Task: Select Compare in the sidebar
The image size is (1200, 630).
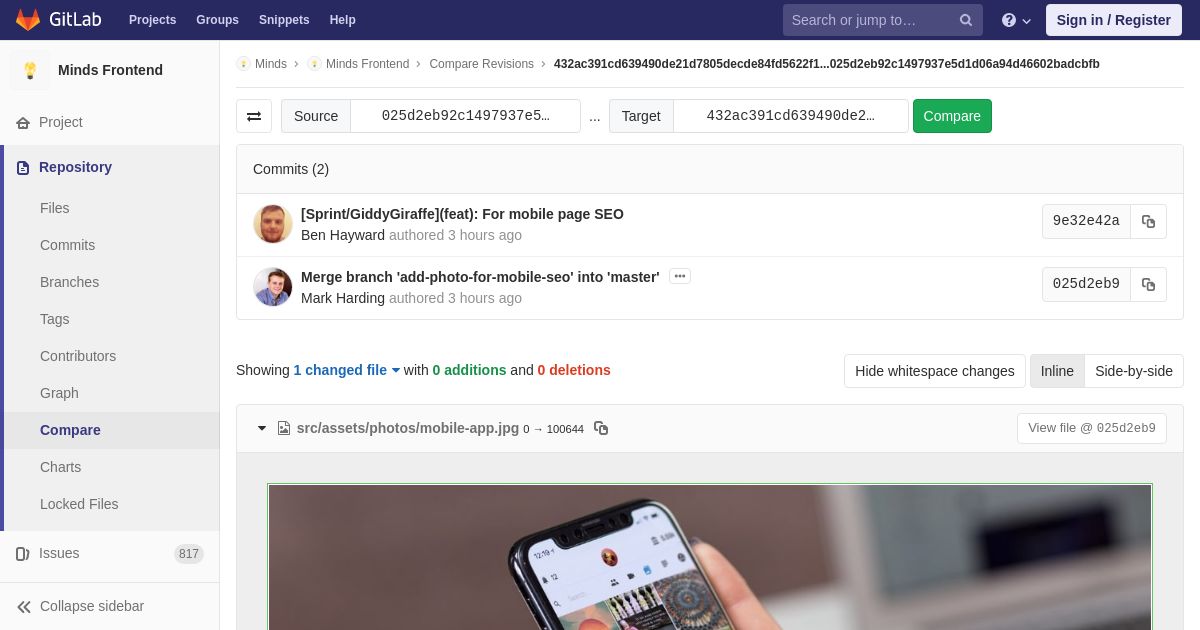Action: tap(70, 430)
